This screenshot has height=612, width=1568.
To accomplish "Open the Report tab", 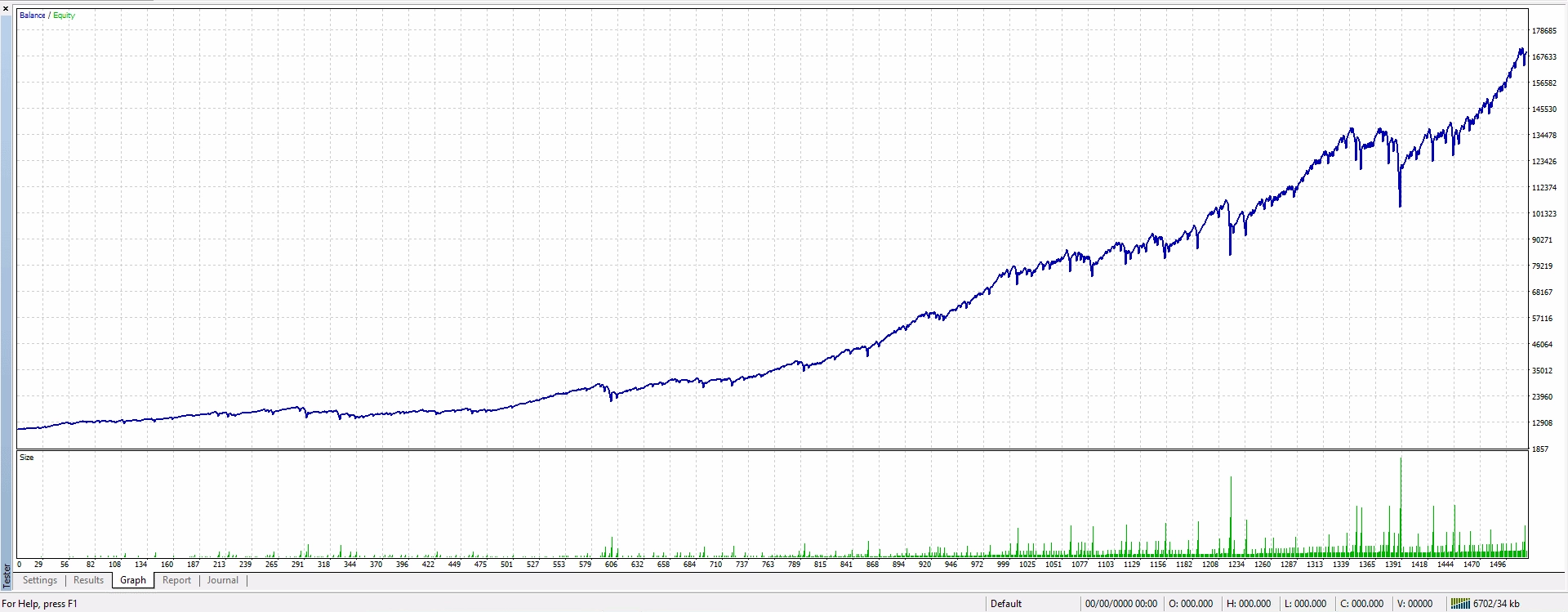I will [x=176, y=580].
